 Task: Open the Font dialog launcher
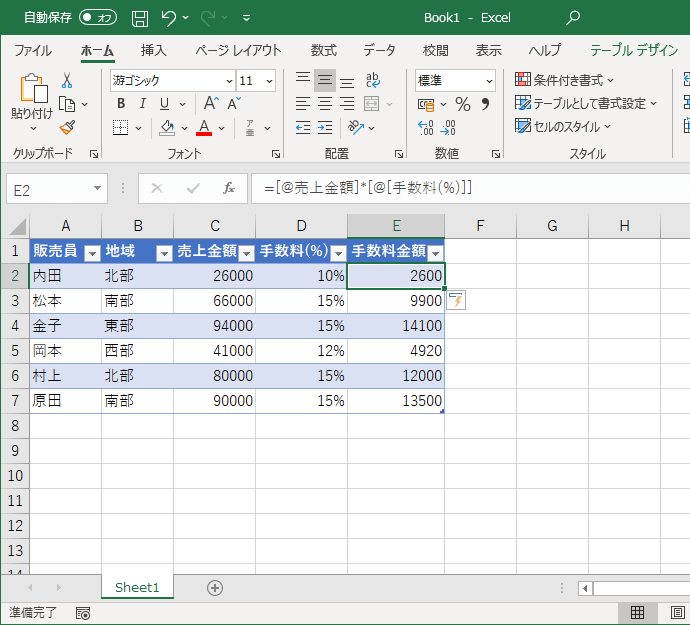(x=276, y=154)
